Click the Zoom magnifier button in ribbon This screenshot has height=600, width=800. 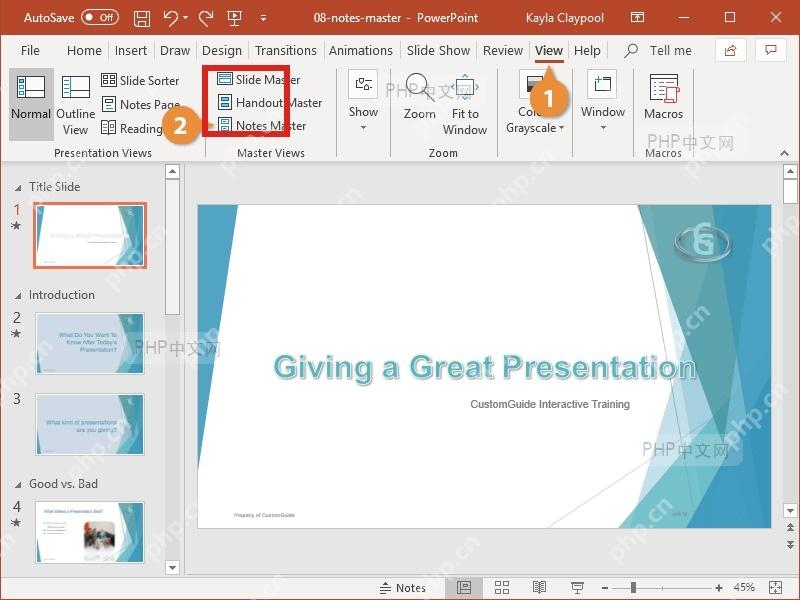click(x=419, y=97)
